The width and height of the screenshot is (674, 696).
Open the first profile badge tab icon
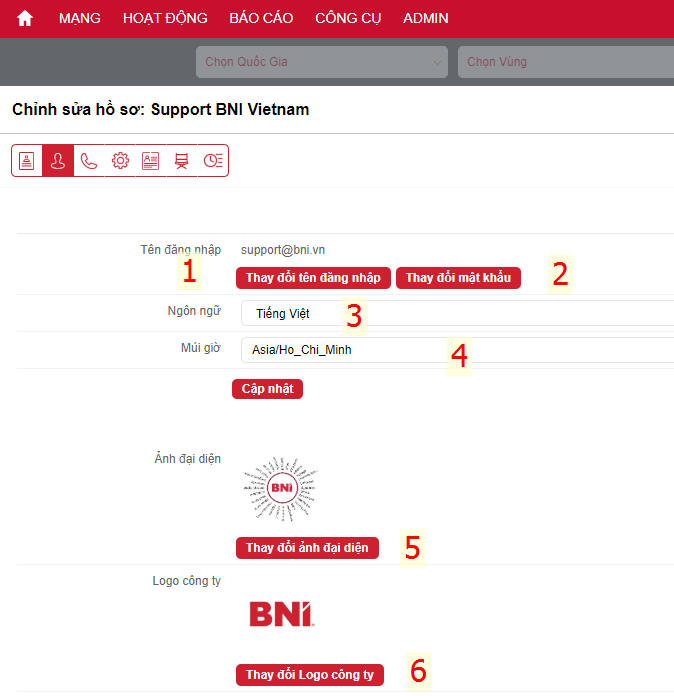pyautogui.click(x=27, y=161)
